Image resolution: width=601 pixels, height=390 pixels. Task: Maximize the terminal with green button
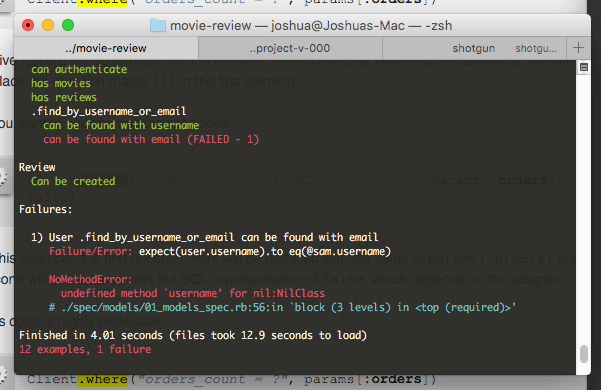68,25
